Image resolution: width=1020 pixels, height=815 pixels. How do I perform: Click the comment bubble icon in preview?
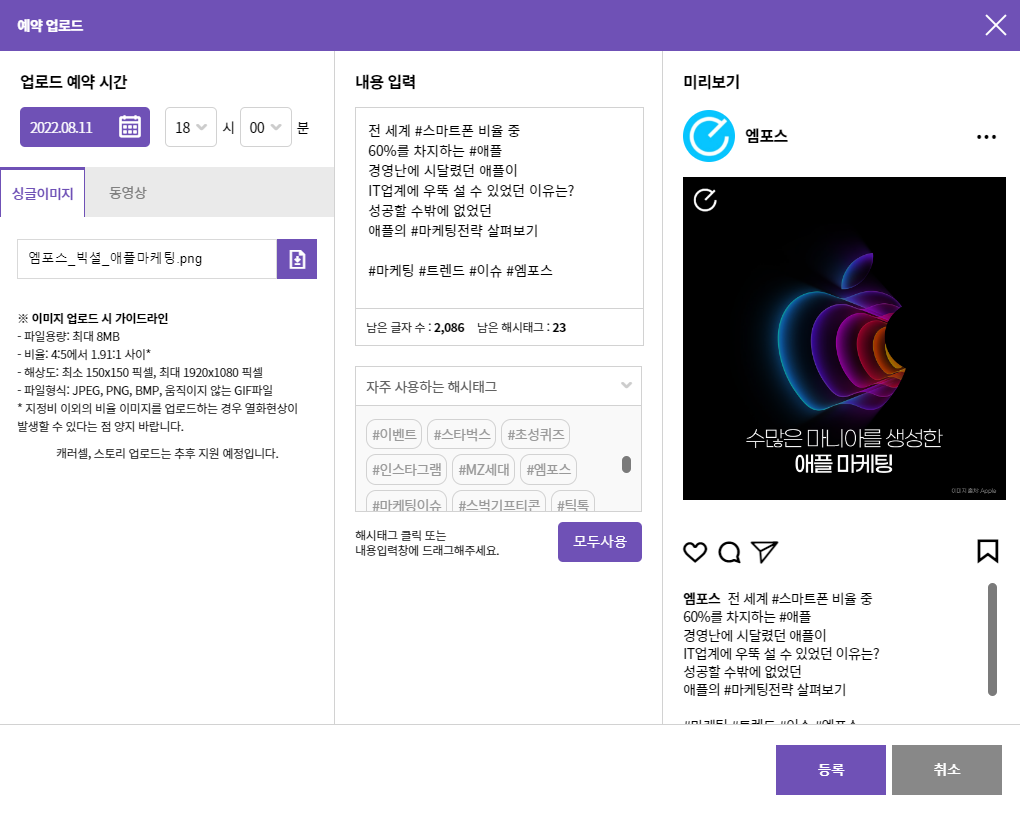[729, 552]
